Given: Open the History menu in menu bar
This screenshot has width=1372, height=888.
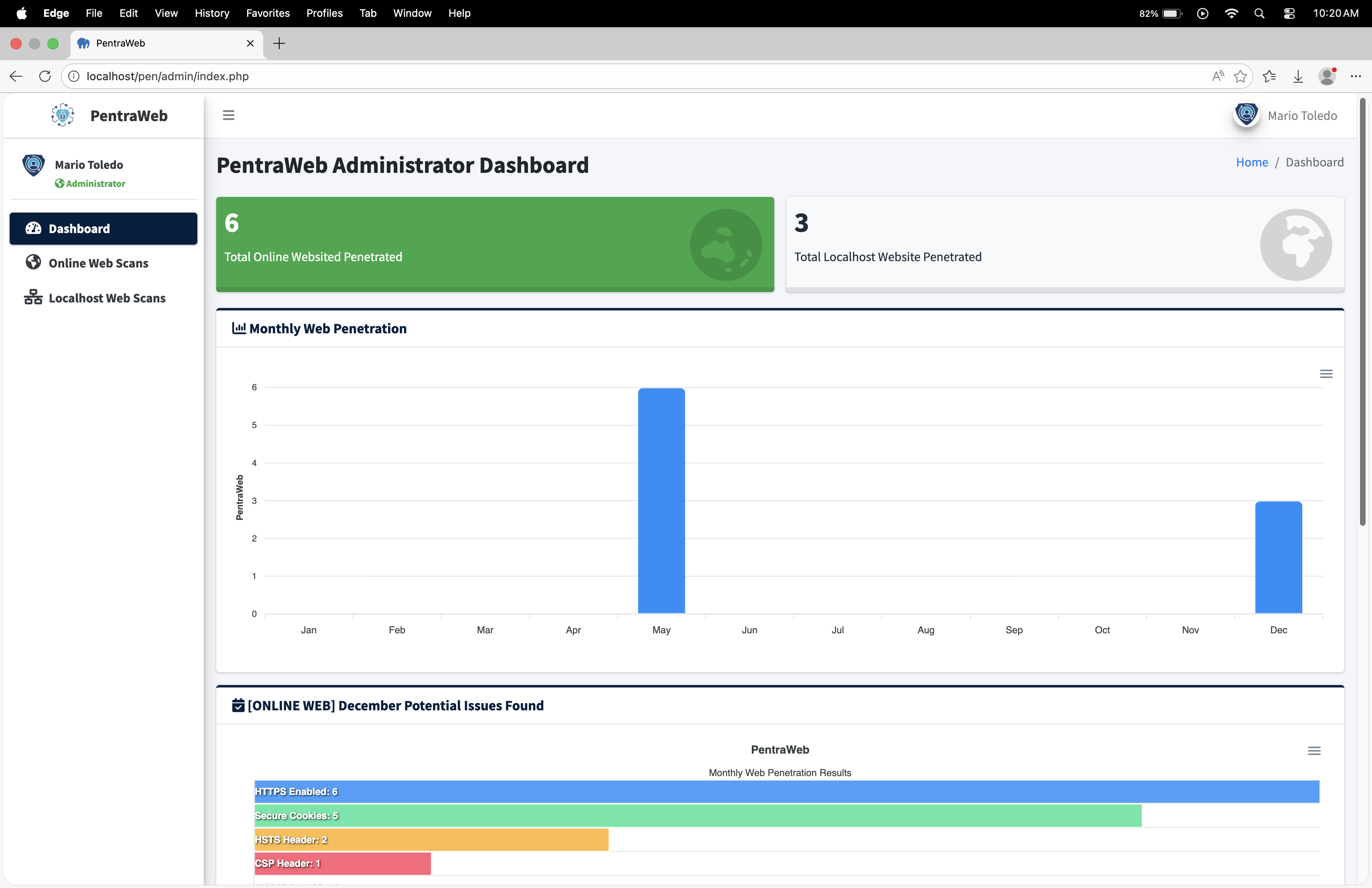Looking at the screenshot, I should [x=211, y=13].
